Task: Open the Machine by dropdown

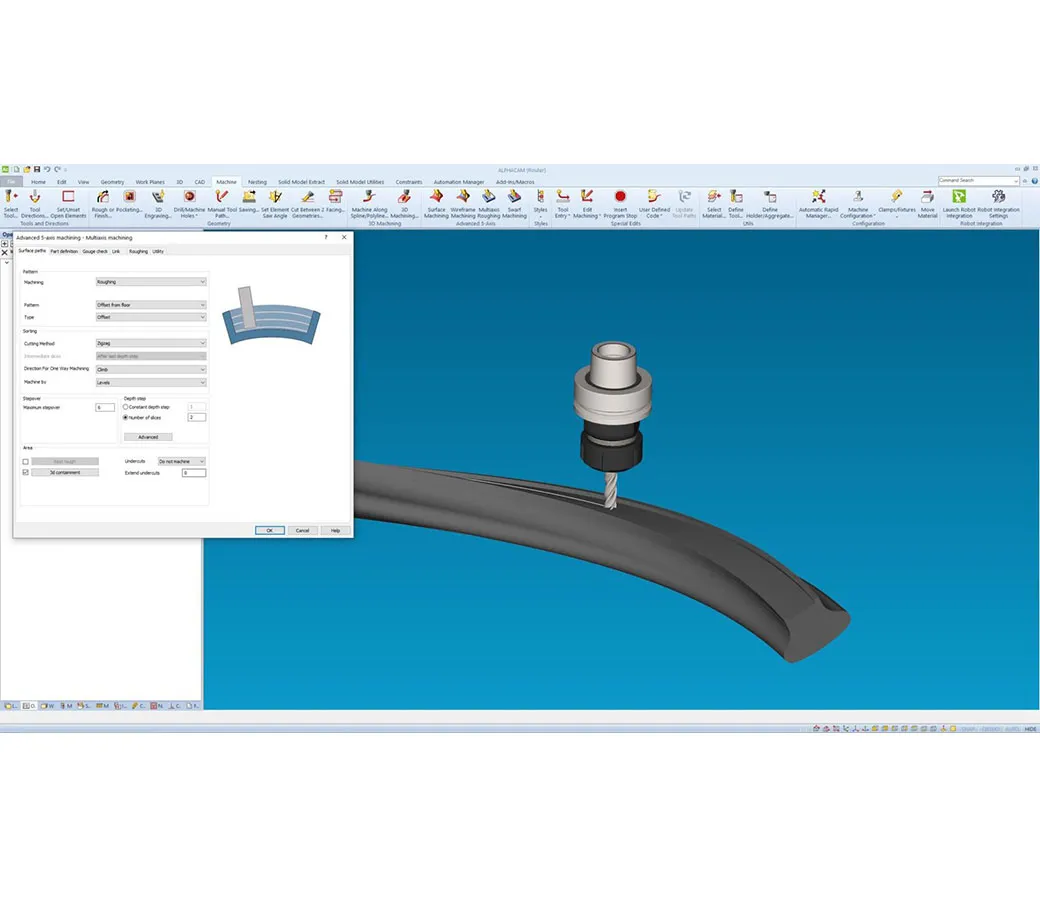Action: [x=151, y=383]
